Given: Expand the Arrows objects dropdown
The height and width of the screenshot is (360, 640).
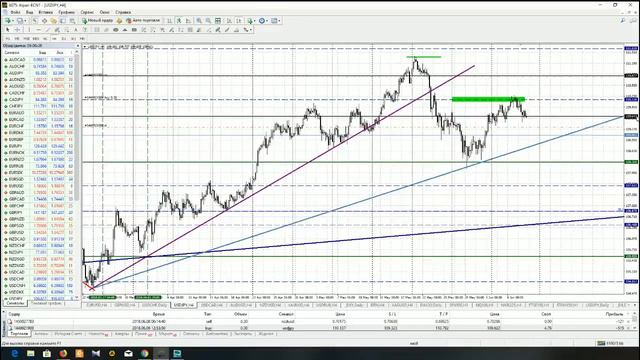Looking at the screenshot, I should (x=251, y=30).
